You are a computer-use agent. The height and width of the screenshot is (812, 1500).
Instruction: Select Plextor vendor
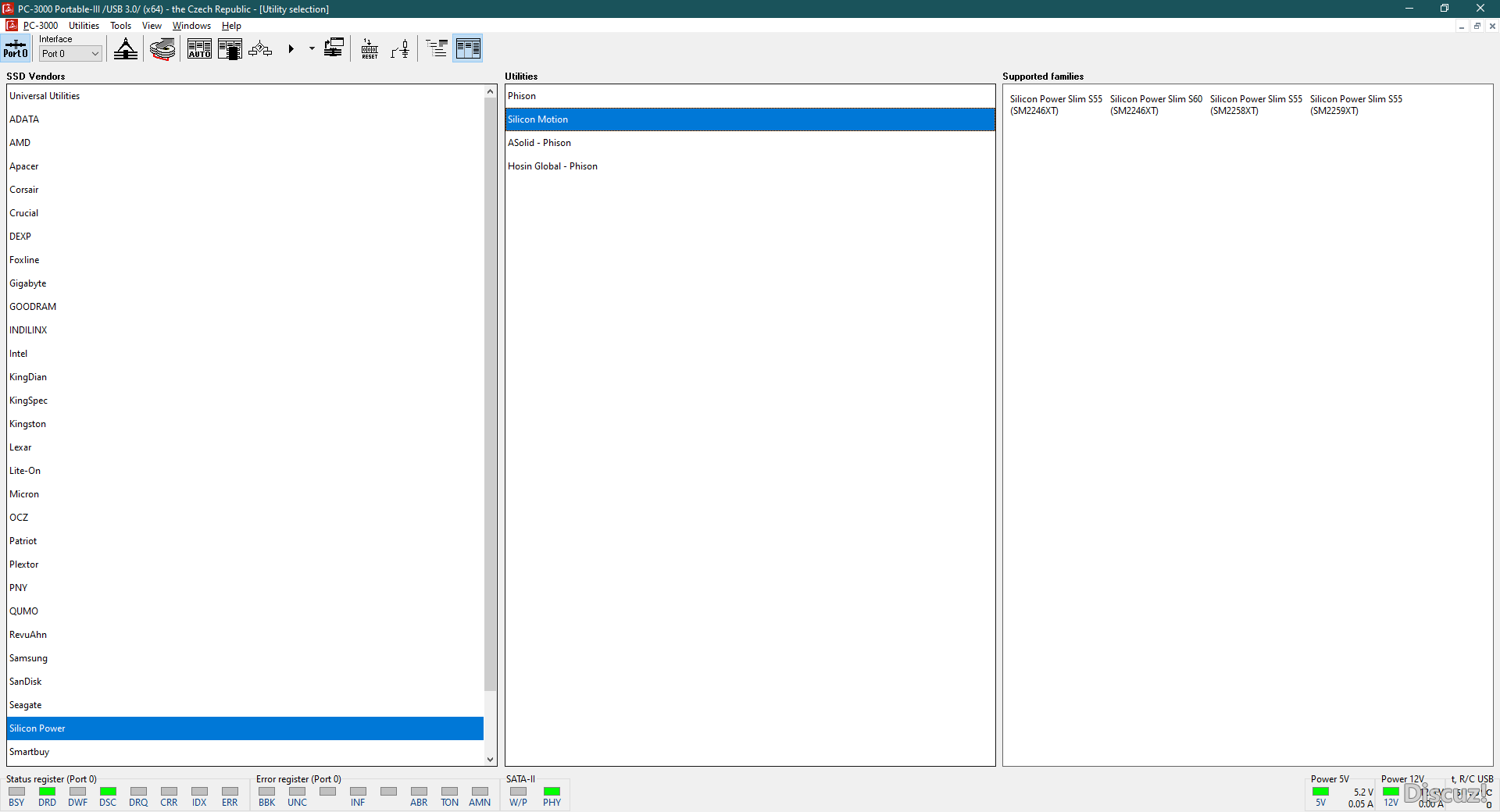tap(245, 564)
